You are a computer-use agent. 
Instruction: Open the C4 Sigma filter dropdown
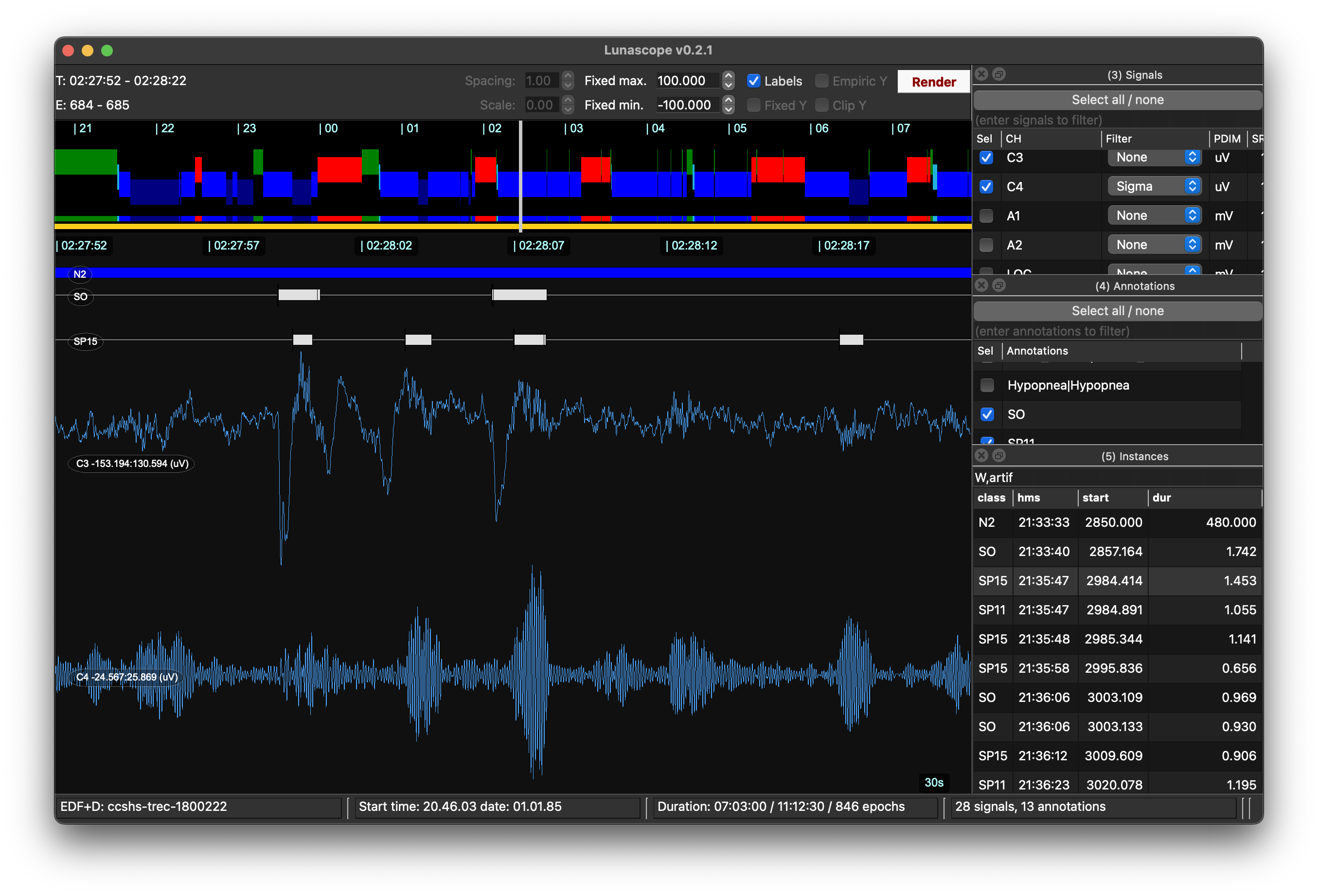pos(1154,187)
